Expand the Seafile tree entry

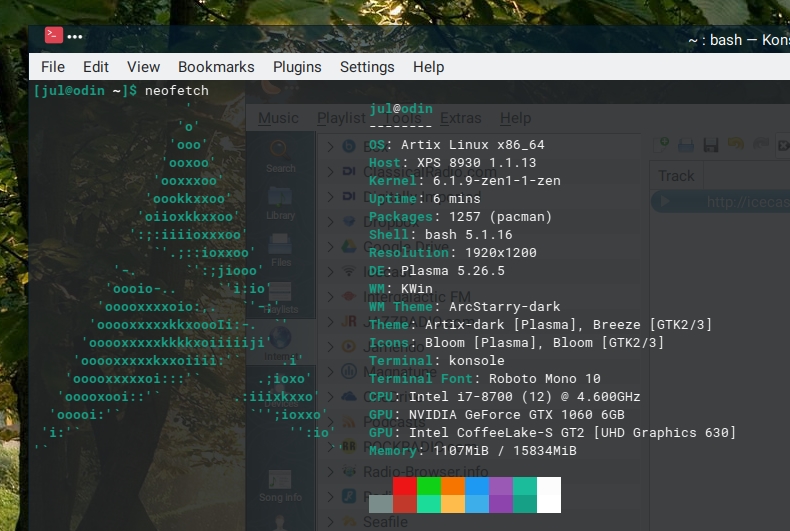point(330,521)
